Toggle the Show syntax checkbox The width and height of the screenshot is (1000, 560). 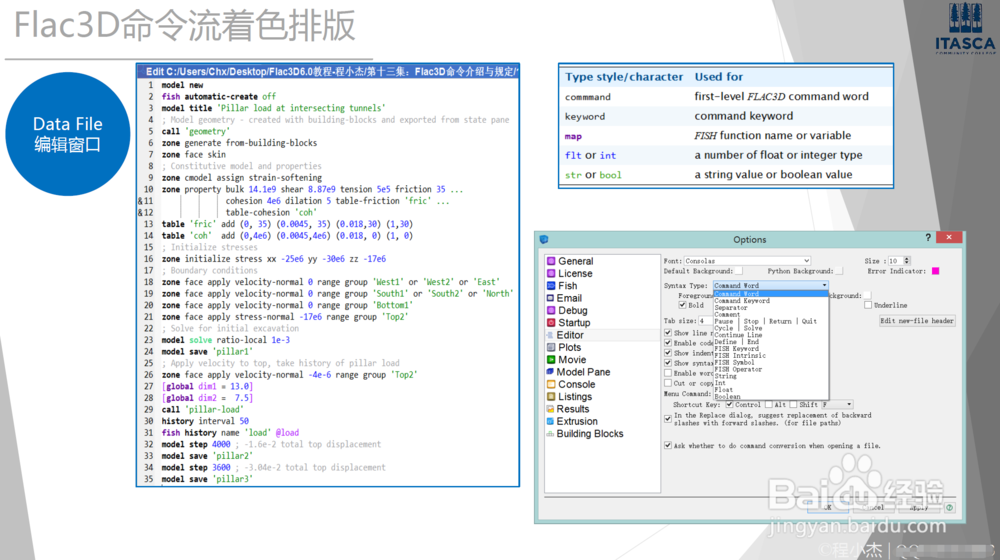coord(668,363)
